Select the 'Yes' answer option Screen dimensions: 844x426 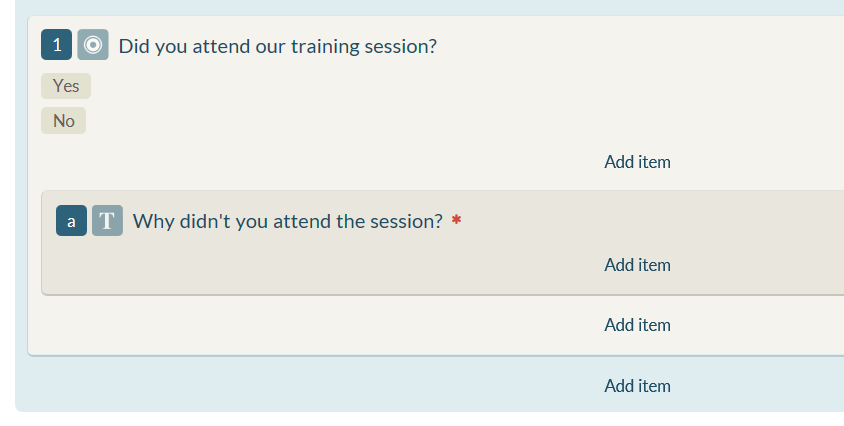point(66,86)
